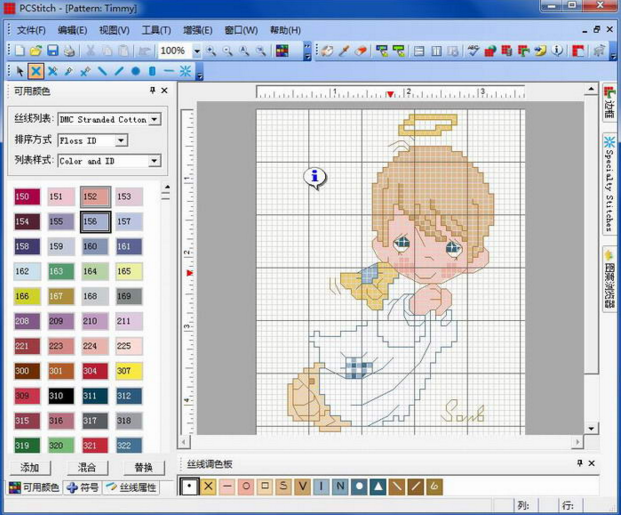Click the 添加 button
The height and width of the screenshot is (516, 623).
coord(30,468)
